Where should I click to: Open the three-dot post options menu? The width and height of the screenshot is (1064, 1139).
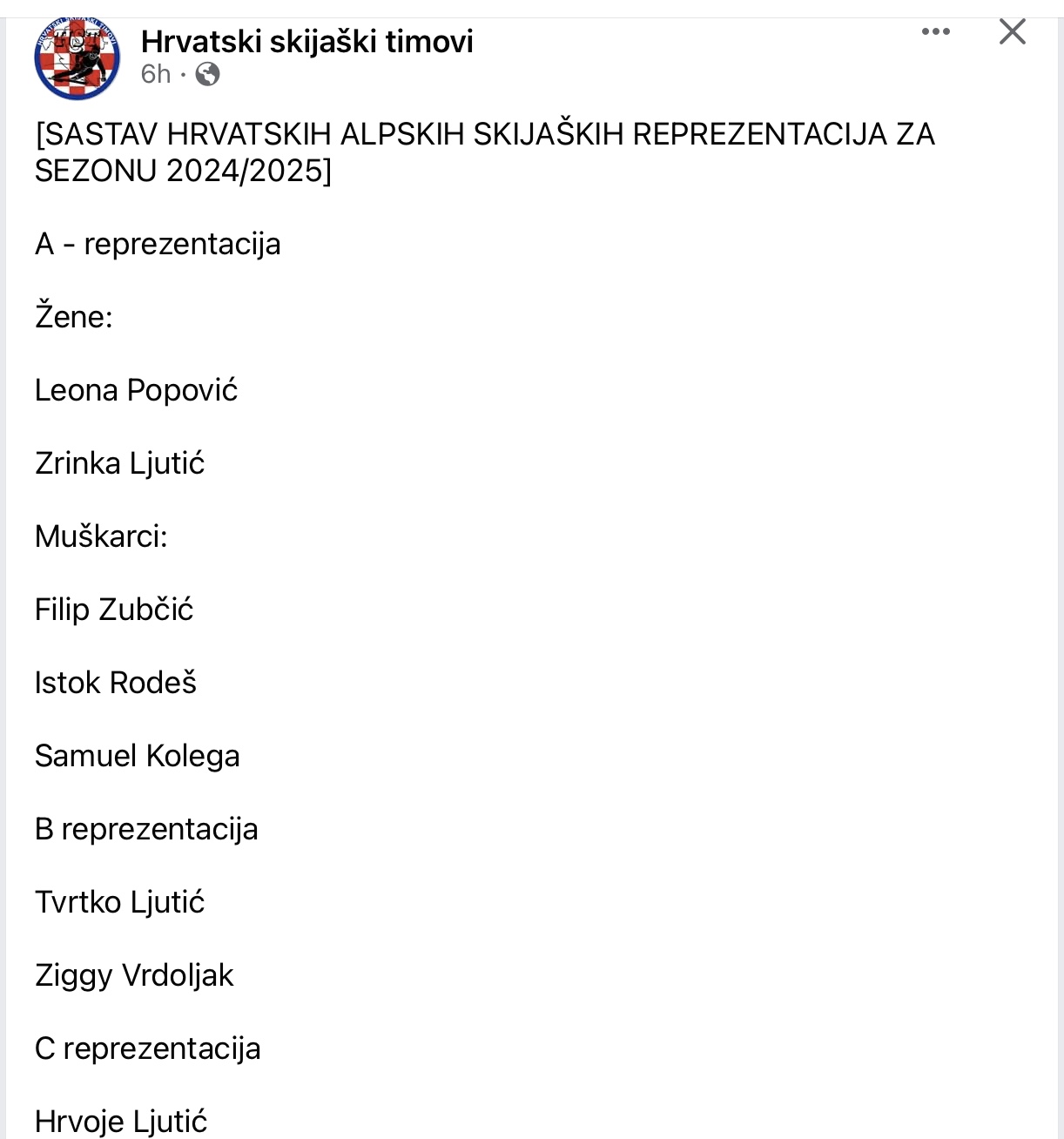(935, 32)
